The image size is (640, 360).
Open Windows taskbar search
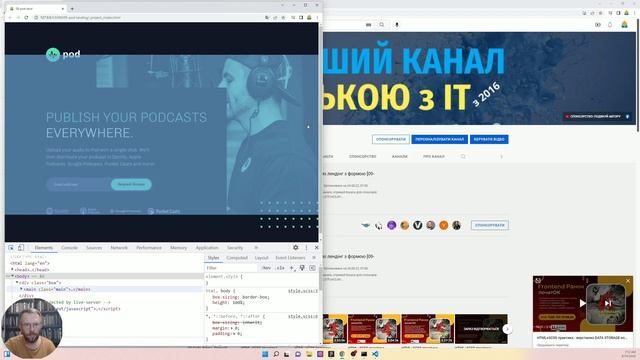(x=276, y=354)
